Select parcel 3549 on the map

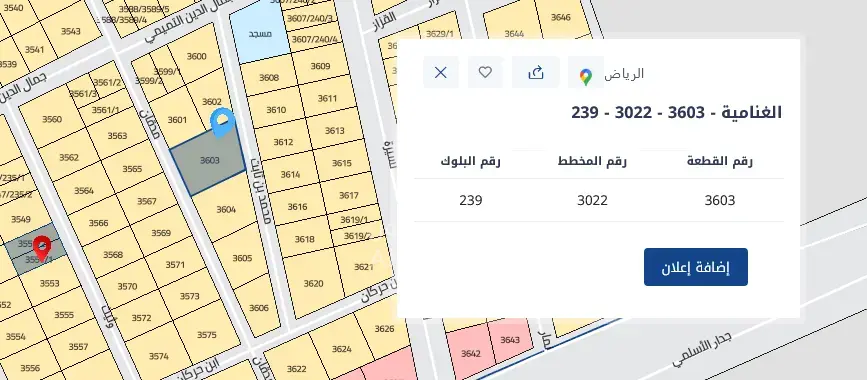click(x=21, y=219)
